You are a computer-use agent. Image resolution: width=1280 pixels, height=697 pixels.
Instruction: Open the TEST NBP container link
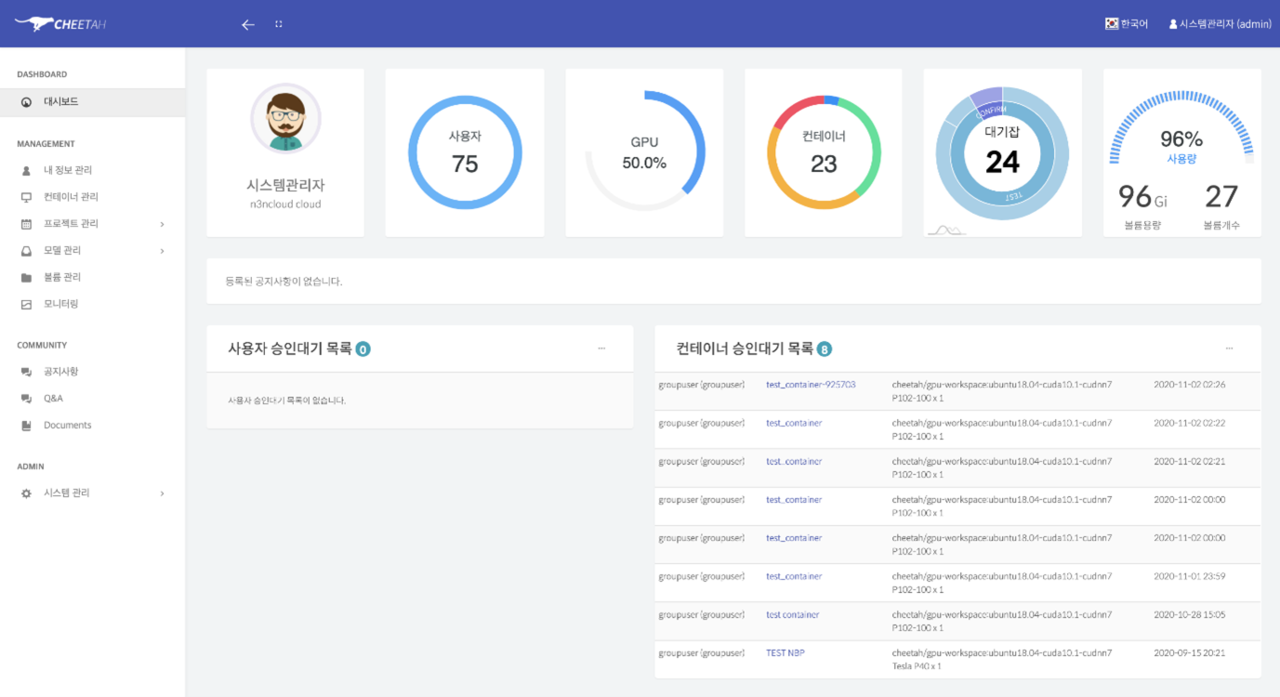785,653
